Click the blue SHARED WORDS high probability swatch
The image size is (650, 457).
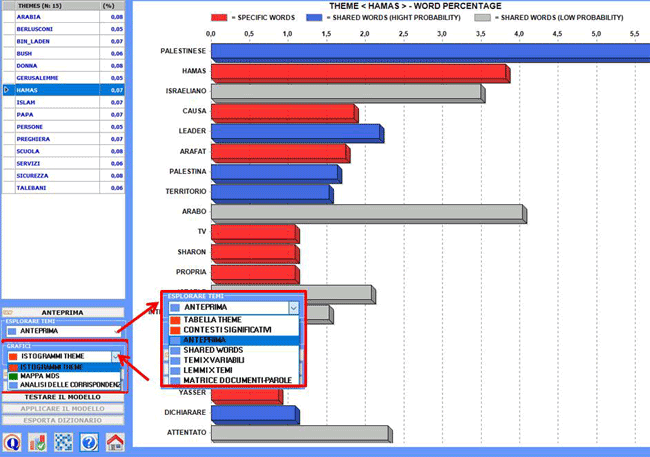[x=314, y=17]
